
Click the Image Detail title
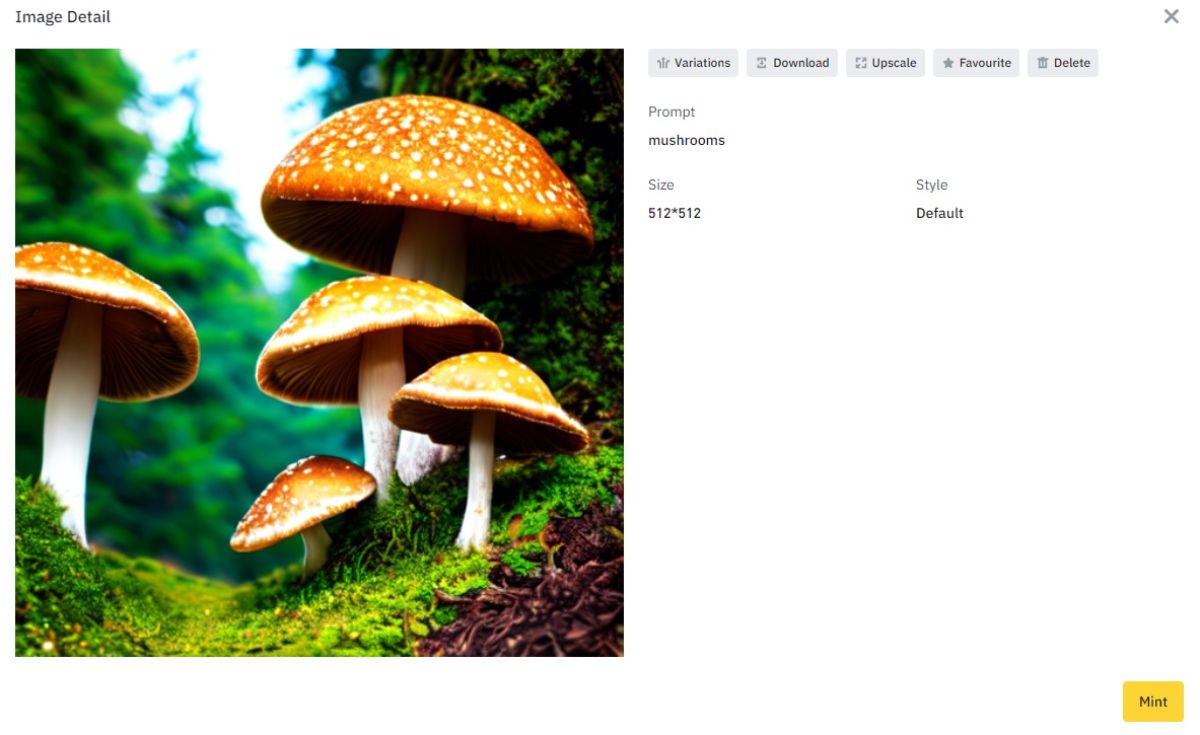click(63, 17)
